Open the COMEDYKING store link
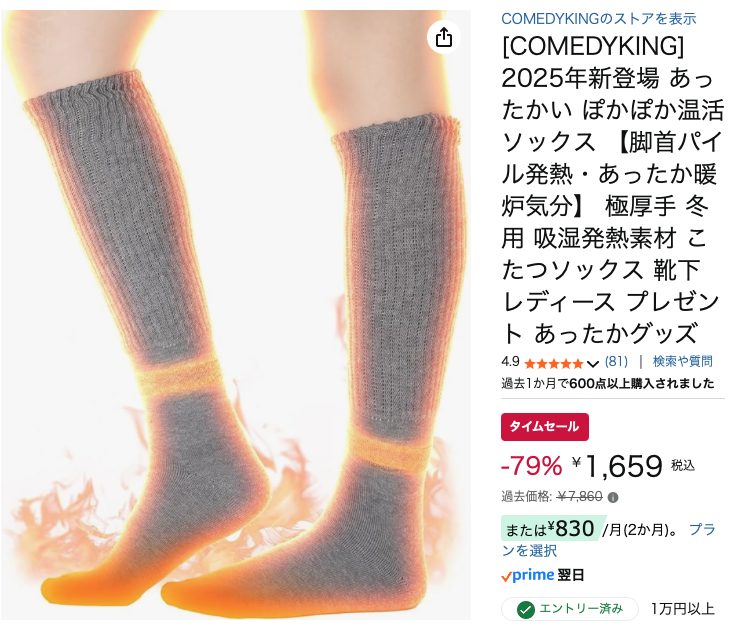The image size is (736, 629). tap(598, 19)
